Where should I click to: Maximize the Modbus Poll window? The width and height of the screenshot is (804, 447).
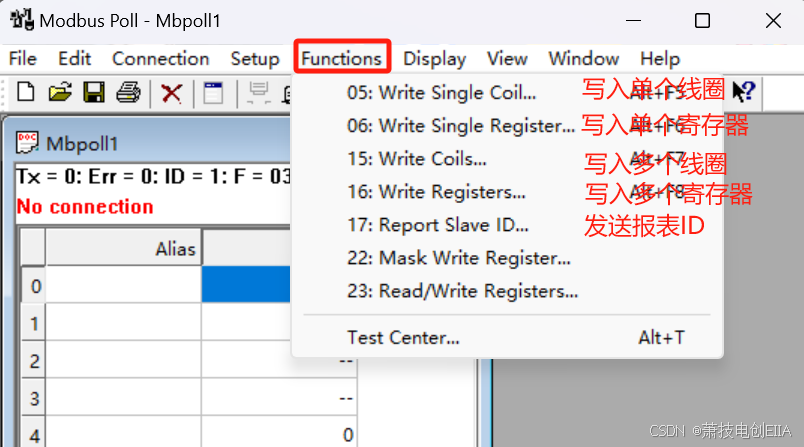(x=702, y=21)
